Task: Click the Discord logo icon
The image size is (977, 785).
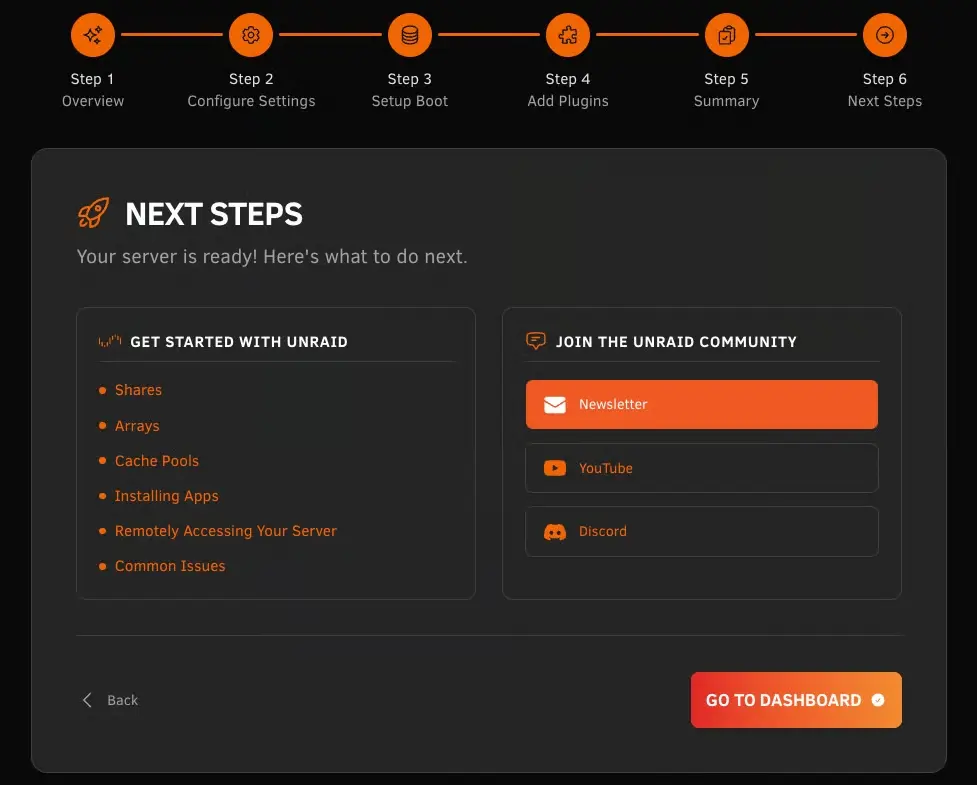Action: [555, 531]
